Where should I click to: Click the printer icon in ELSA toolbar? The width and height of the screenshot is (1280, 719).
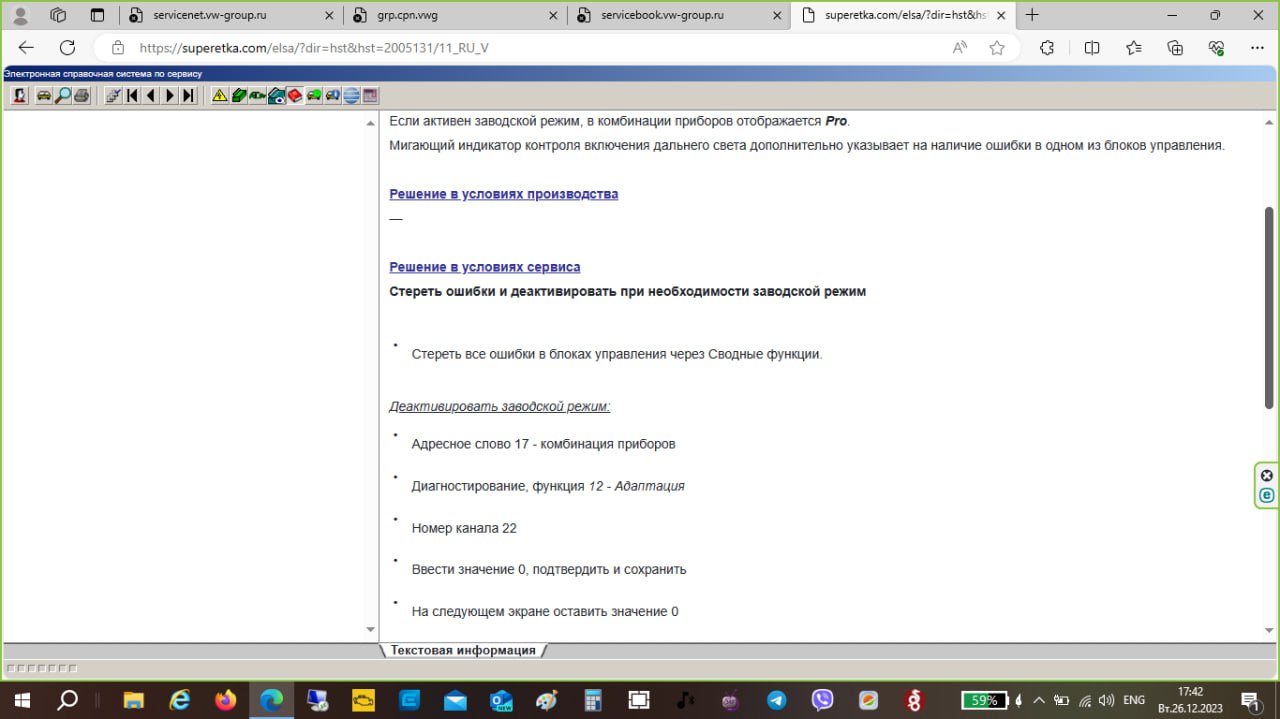click(82, 95)
